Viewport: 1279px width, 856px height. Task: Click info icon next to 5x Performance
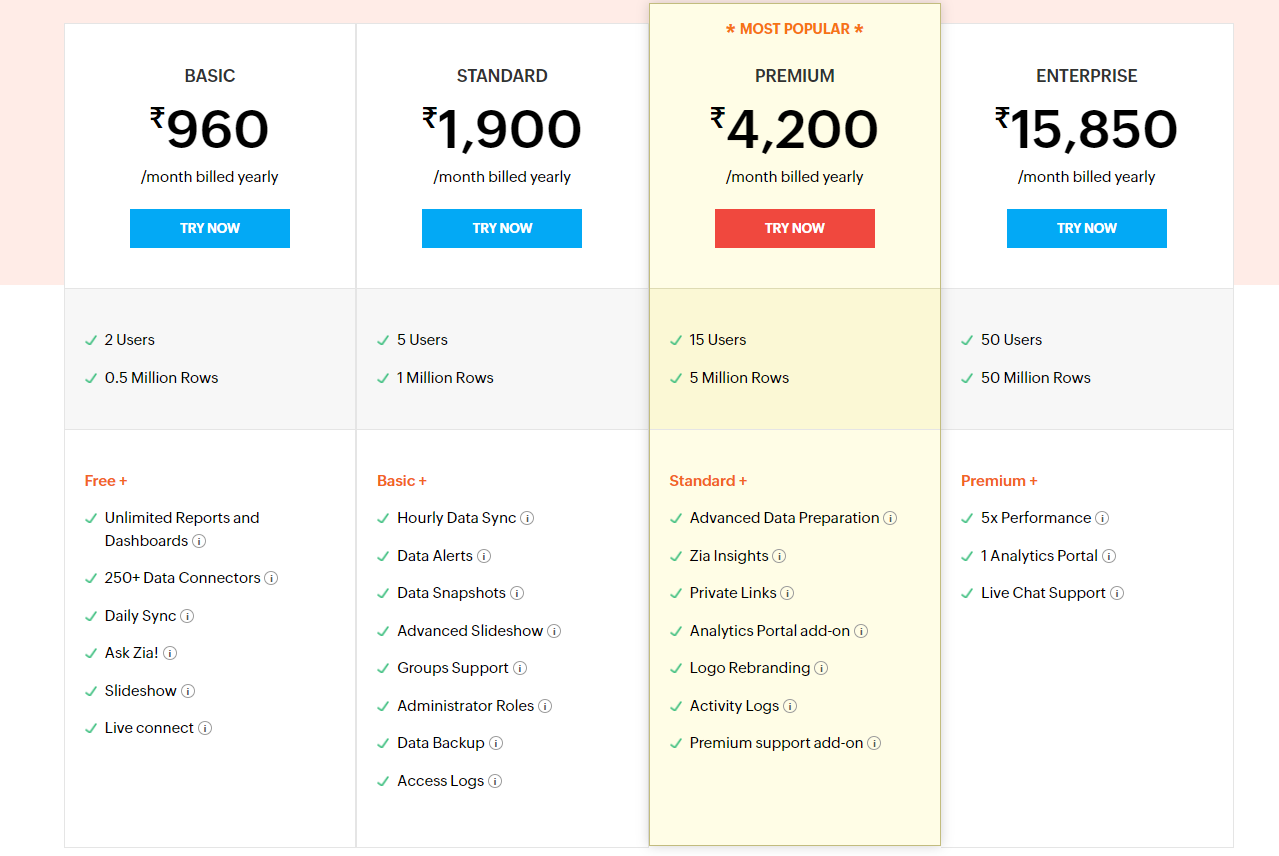coord(1102,518)
